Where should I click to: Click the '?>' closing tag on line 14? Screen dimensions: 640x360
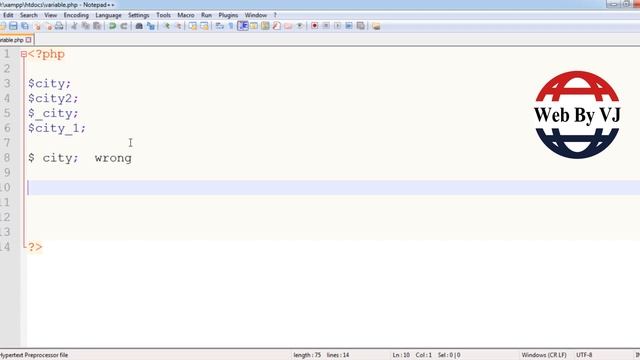[x=35, y=247]
